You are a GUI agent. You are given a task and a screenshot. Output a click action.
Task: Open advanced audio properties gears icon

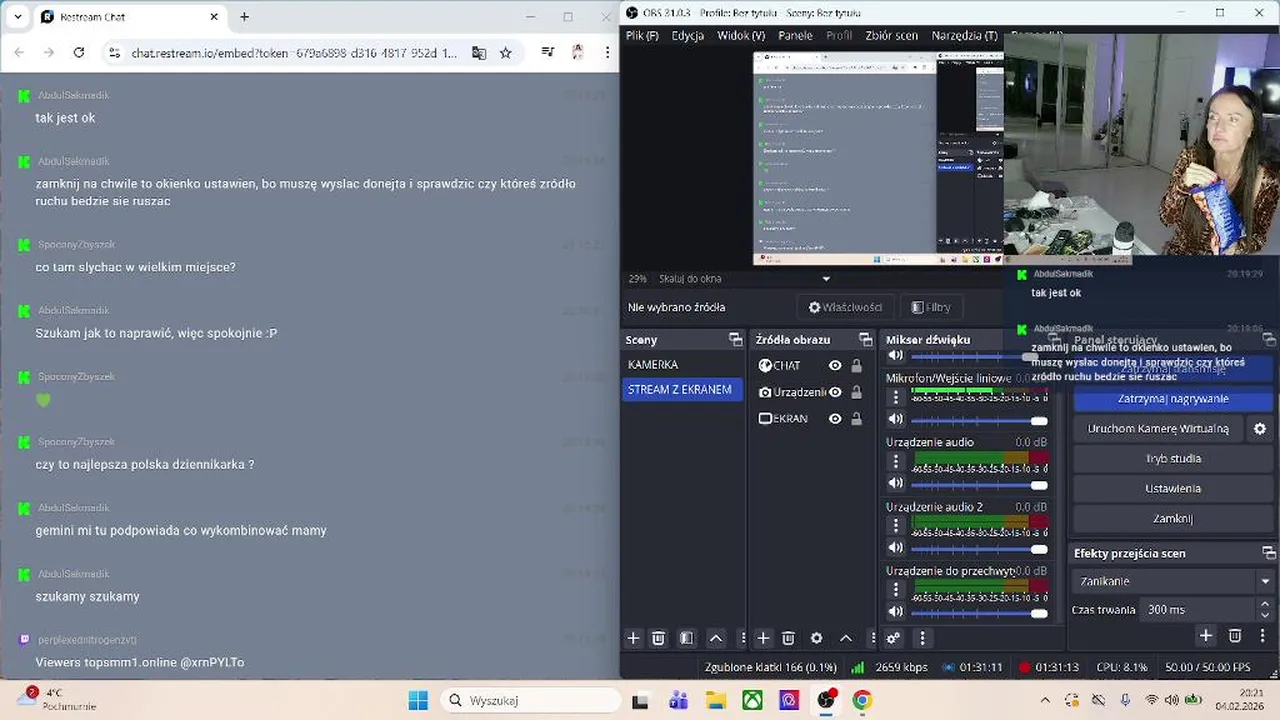click(x=893, y=638)
